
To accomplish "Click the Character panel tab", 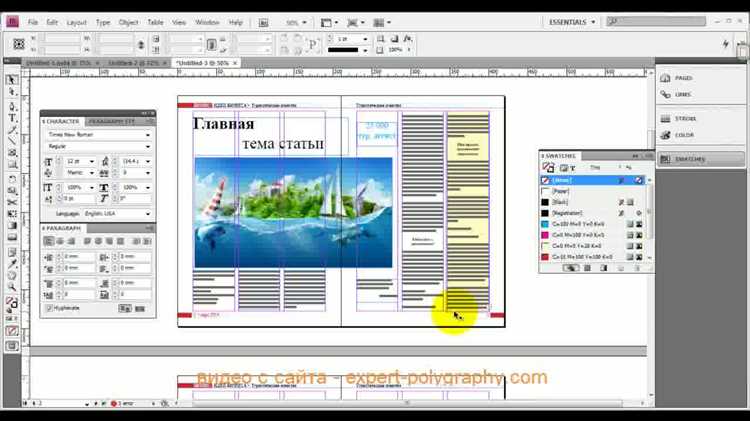I will (x=62, y=122).
